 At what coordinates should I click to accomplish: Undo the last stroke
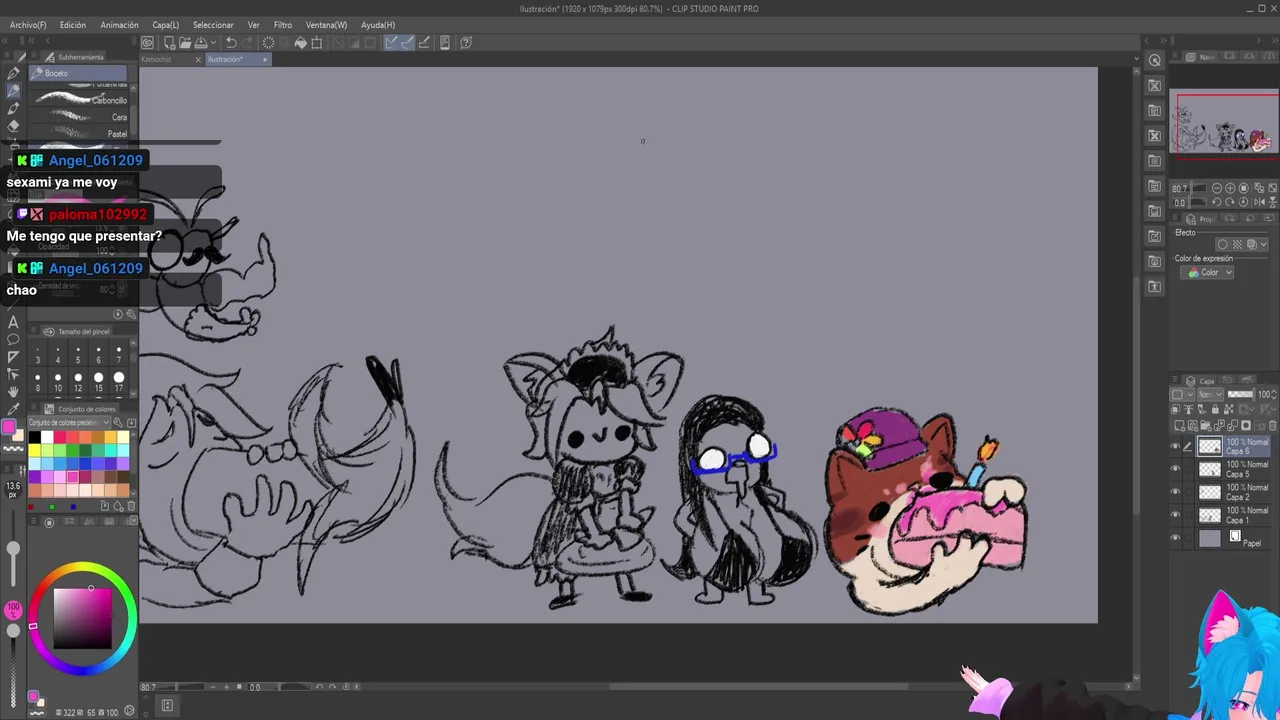[x=231, y=43]
